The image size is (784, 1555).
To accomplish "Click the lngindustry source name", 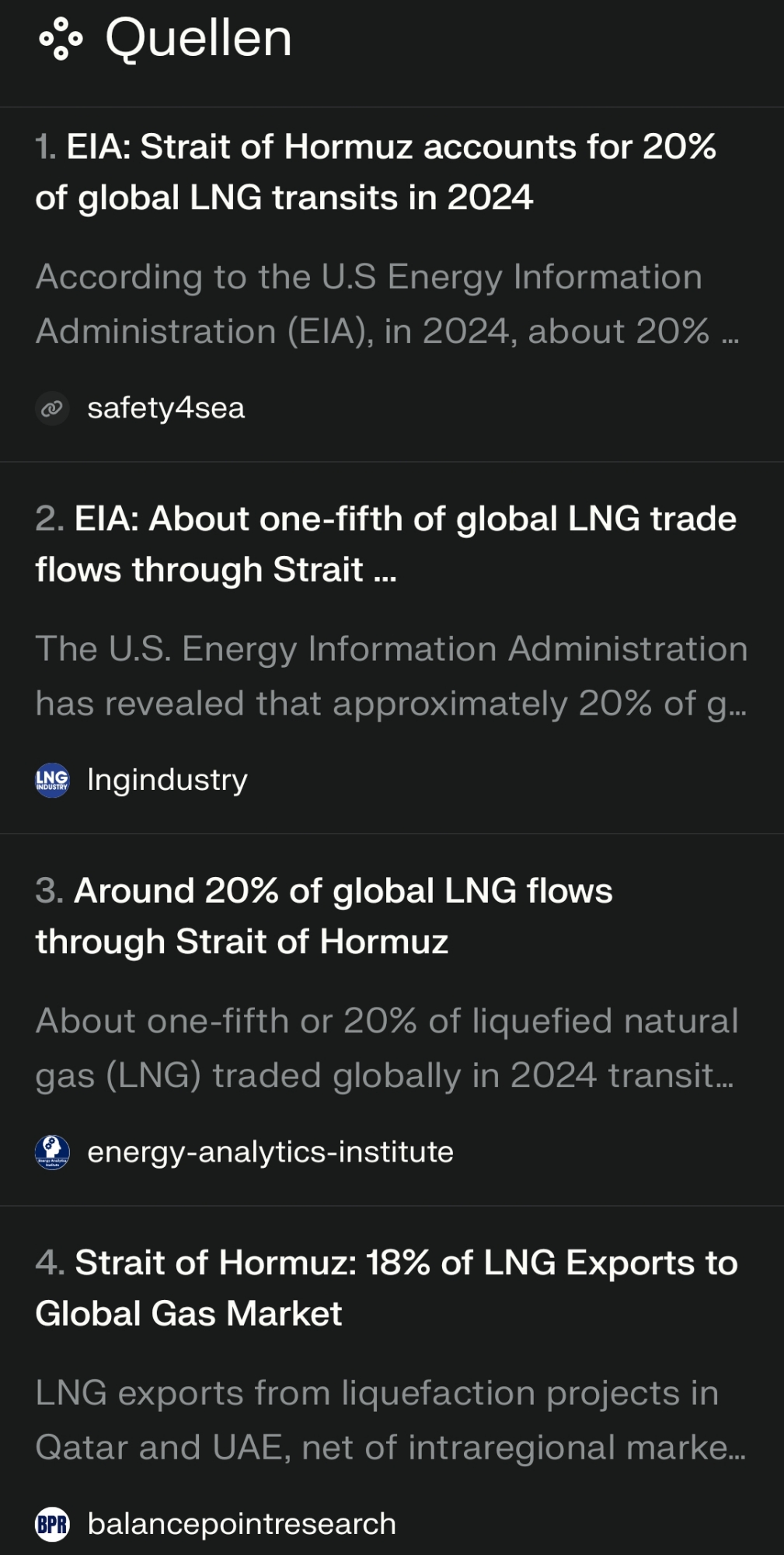I will pos(167,780).
